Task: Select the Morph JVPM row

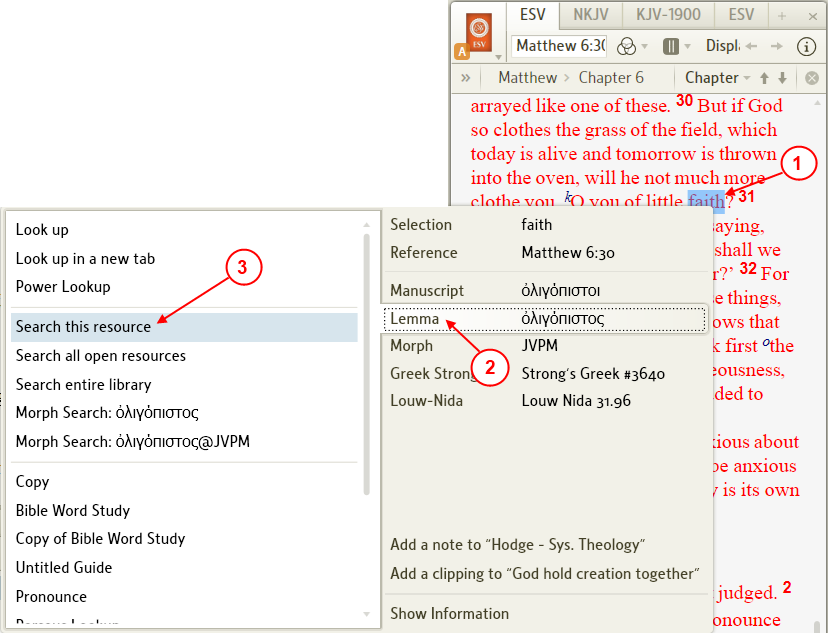Action: point(545,346)
